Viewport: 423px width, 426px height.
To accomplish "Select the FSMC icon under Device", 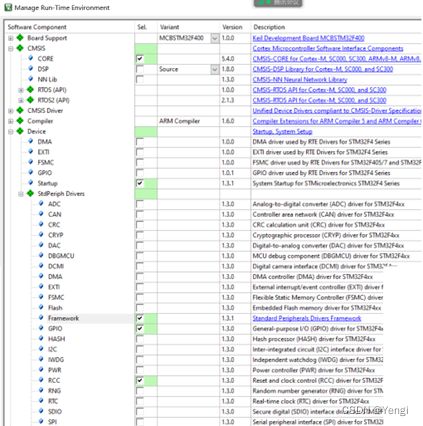I will (x=31, y=162).
